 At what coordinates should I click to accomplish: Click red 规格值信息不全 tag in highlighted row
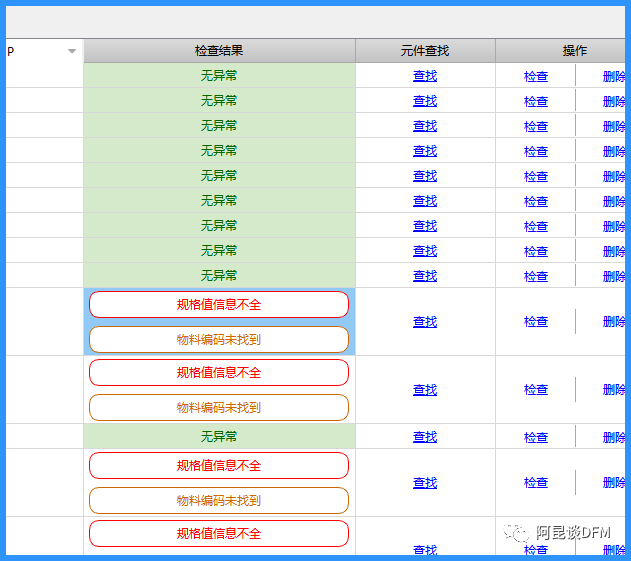219,305
